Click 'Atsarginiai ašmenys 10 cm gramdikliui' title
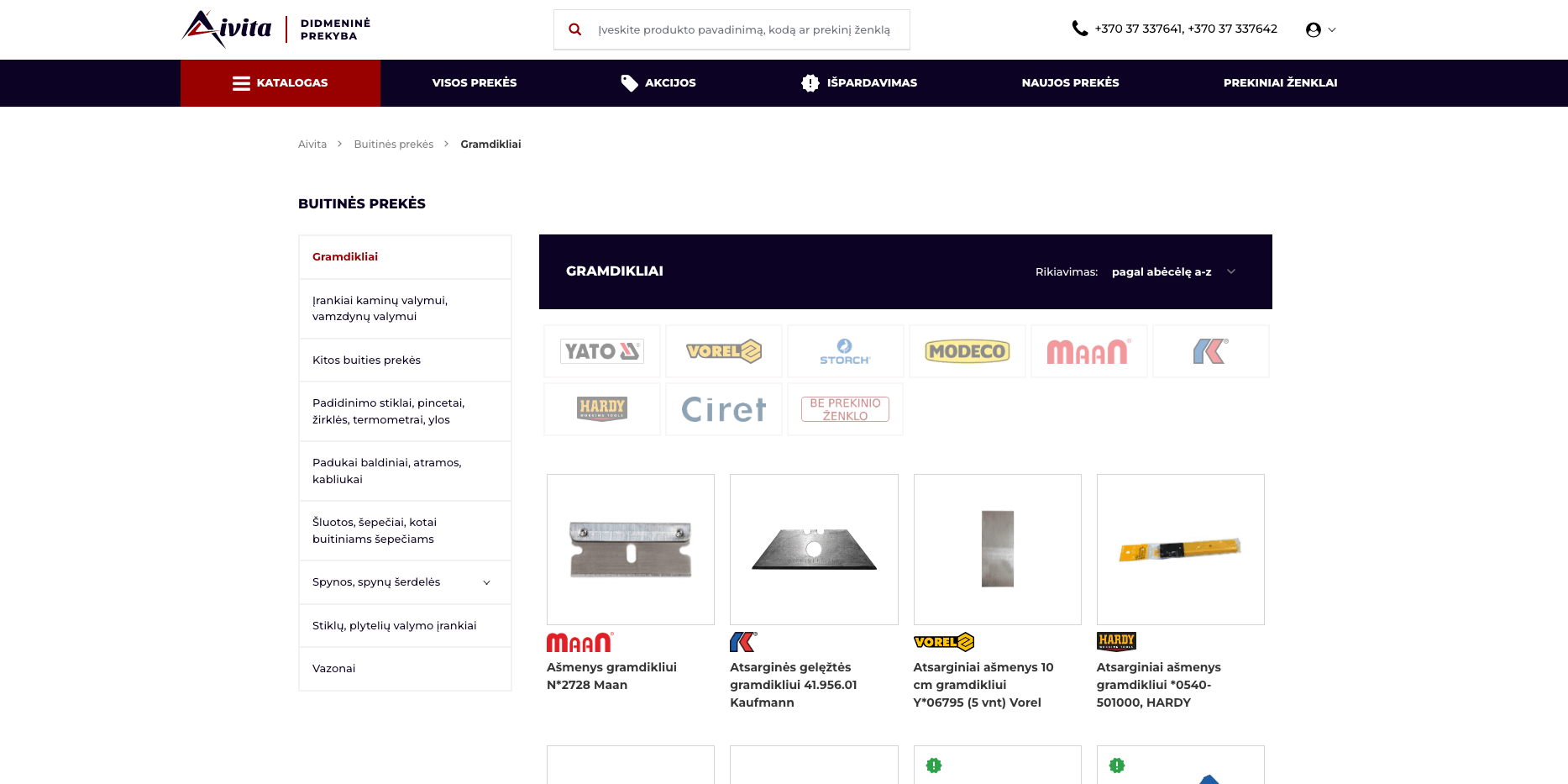1568x784 pixels. (x=983, y=685)
